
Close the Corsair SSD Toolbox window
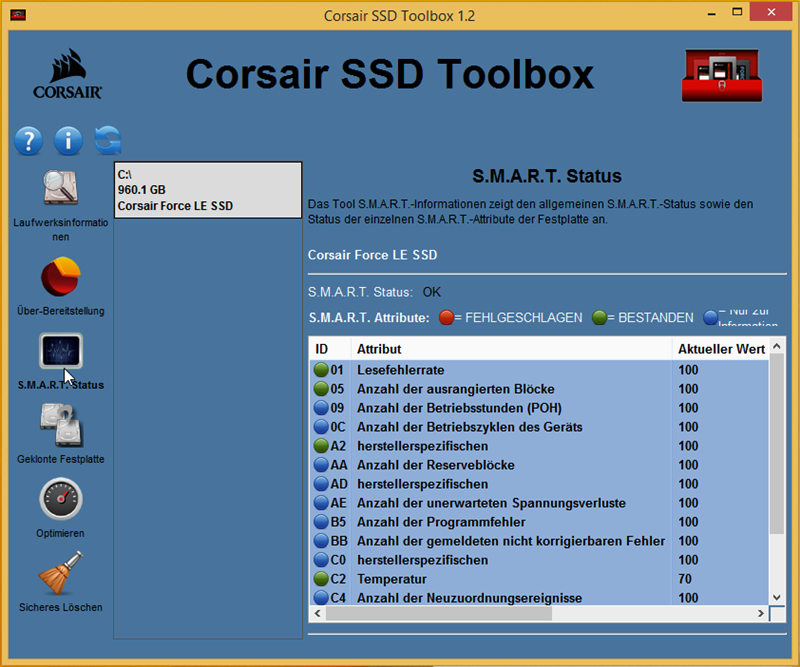771,12
